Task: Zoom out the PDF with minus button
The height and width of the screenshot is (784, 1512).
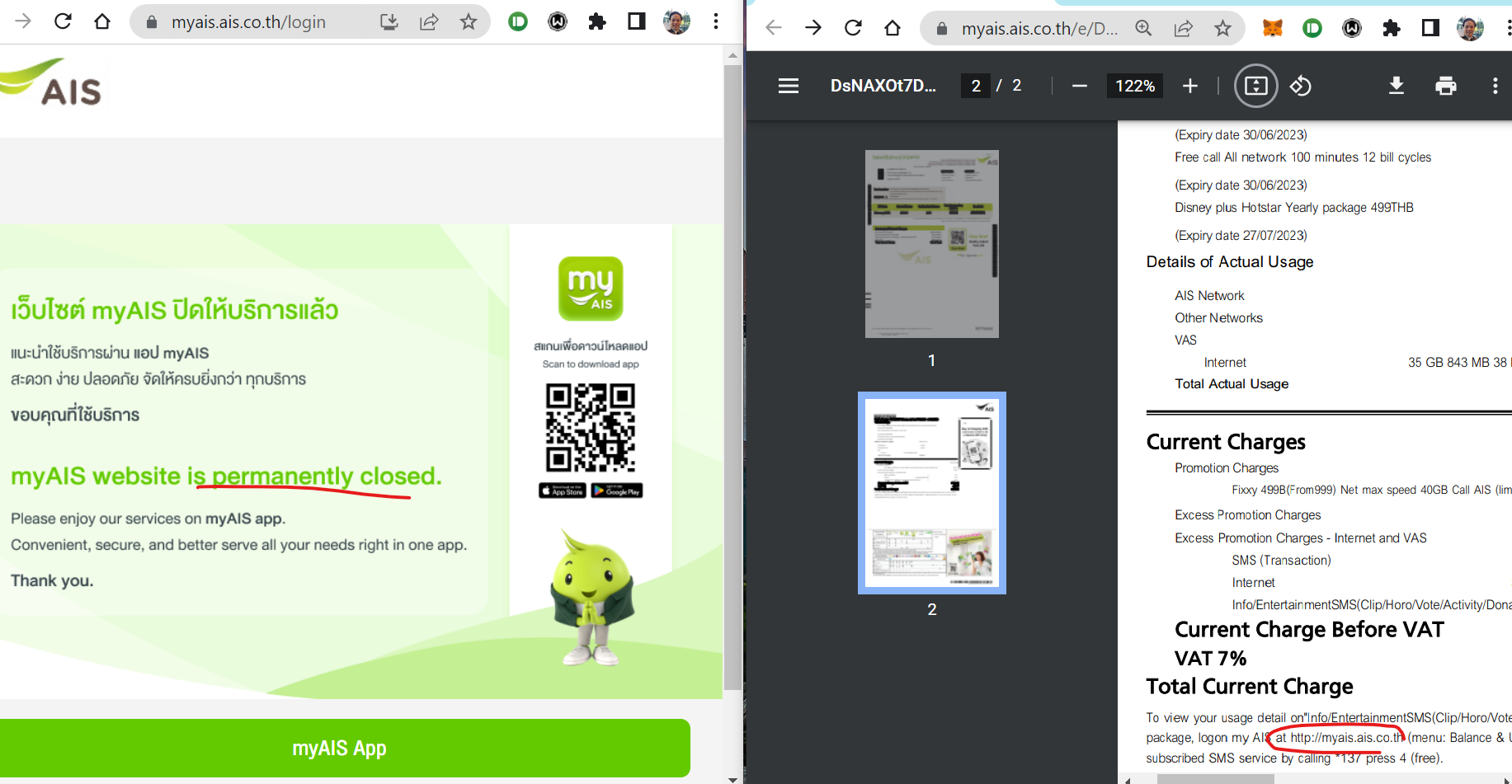Action: [1079, 86]
